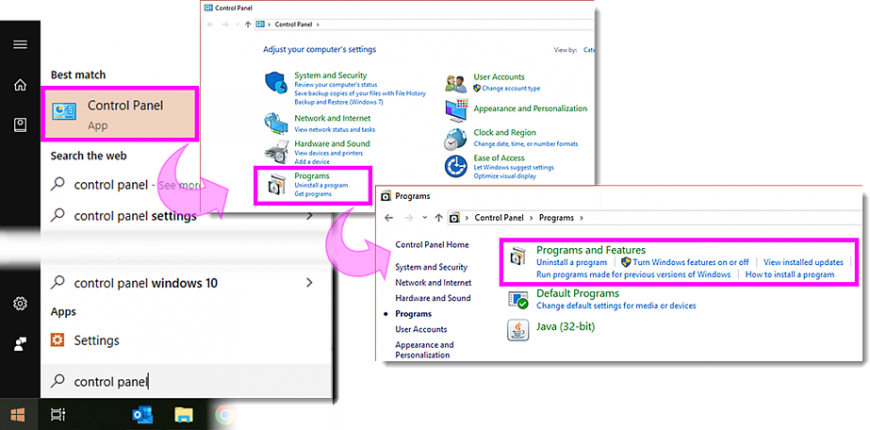This screenshot has width=870, height=430.
Task: Open System and Security in Programs sidebar
Action: [431, 267]
